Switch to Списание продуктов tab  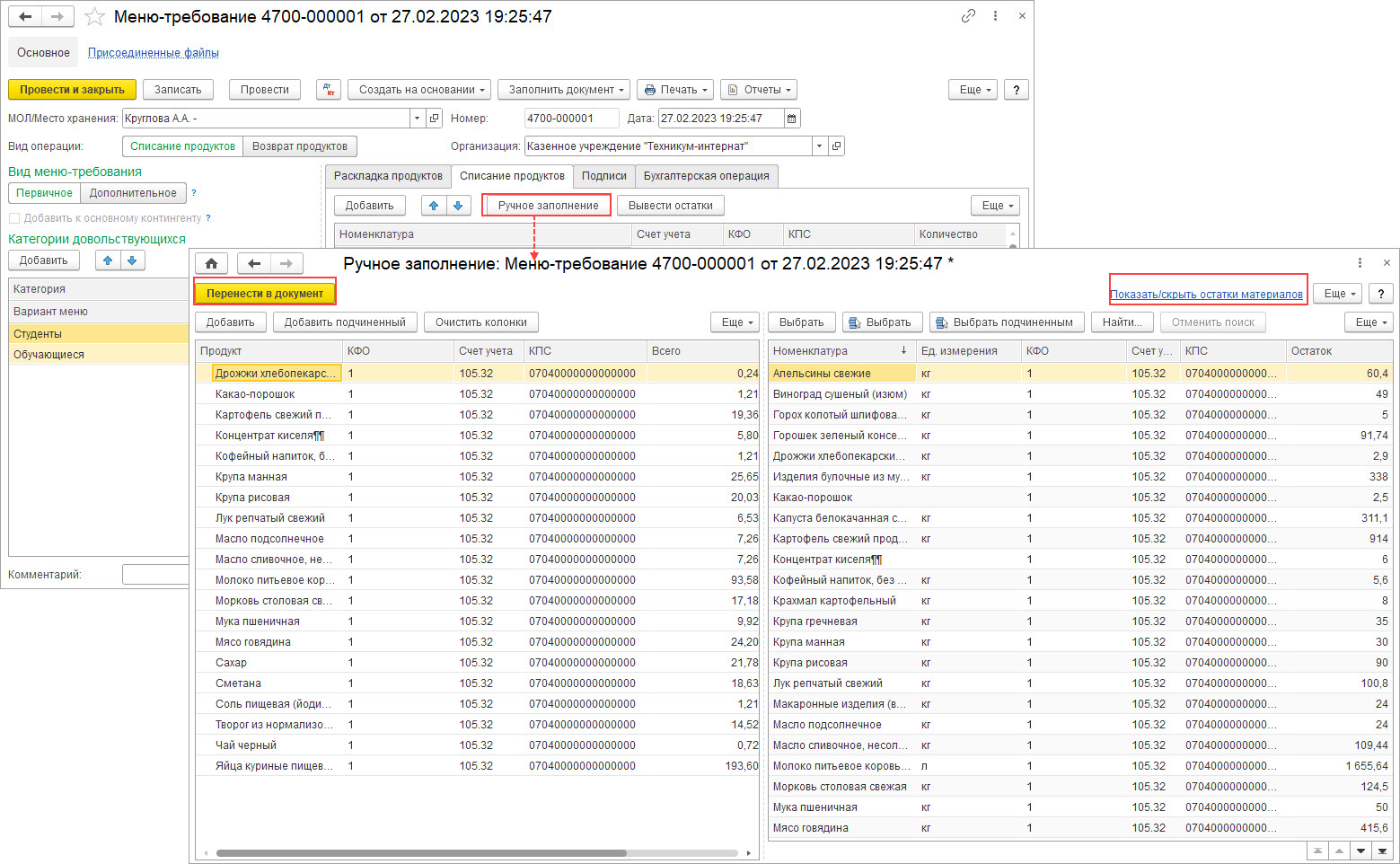tap(512, 176)
